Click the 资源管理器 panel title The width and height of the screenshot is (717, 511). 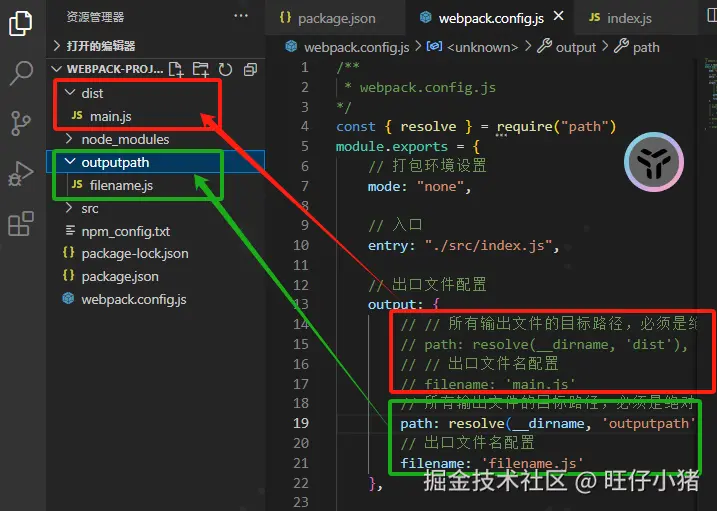pyautogui.click(x=95, y=17)
